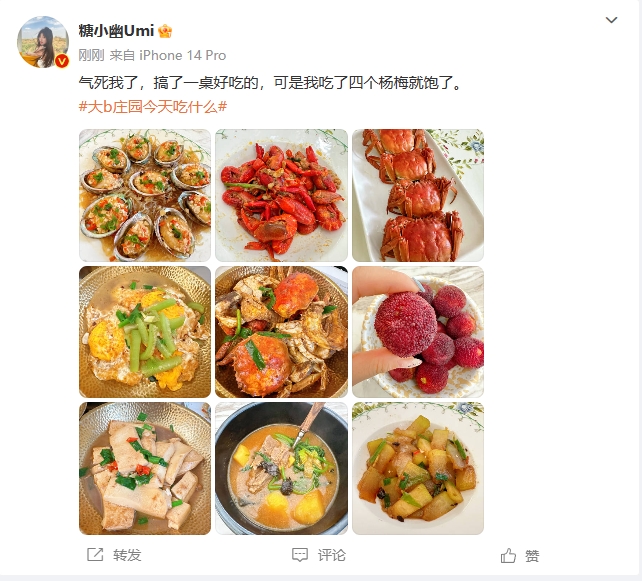Click the 转发 repost label
The width and height of the screenshot is (642, 581).
coord(127,555)
